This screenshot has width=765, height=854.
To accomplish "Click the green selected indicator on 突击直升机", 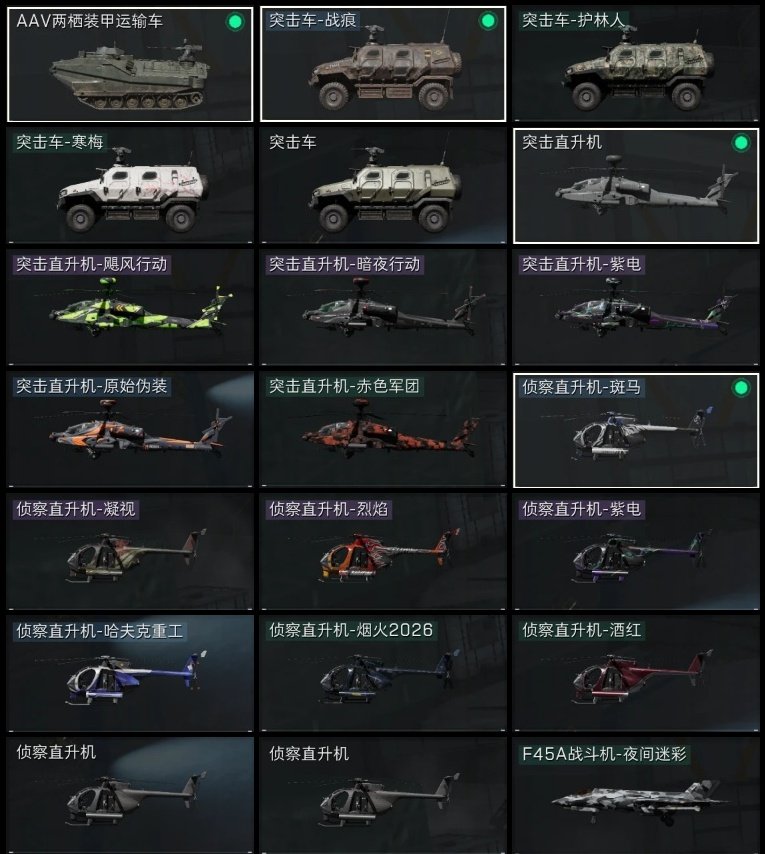I will pyautogui.click(x=740, y=143).
